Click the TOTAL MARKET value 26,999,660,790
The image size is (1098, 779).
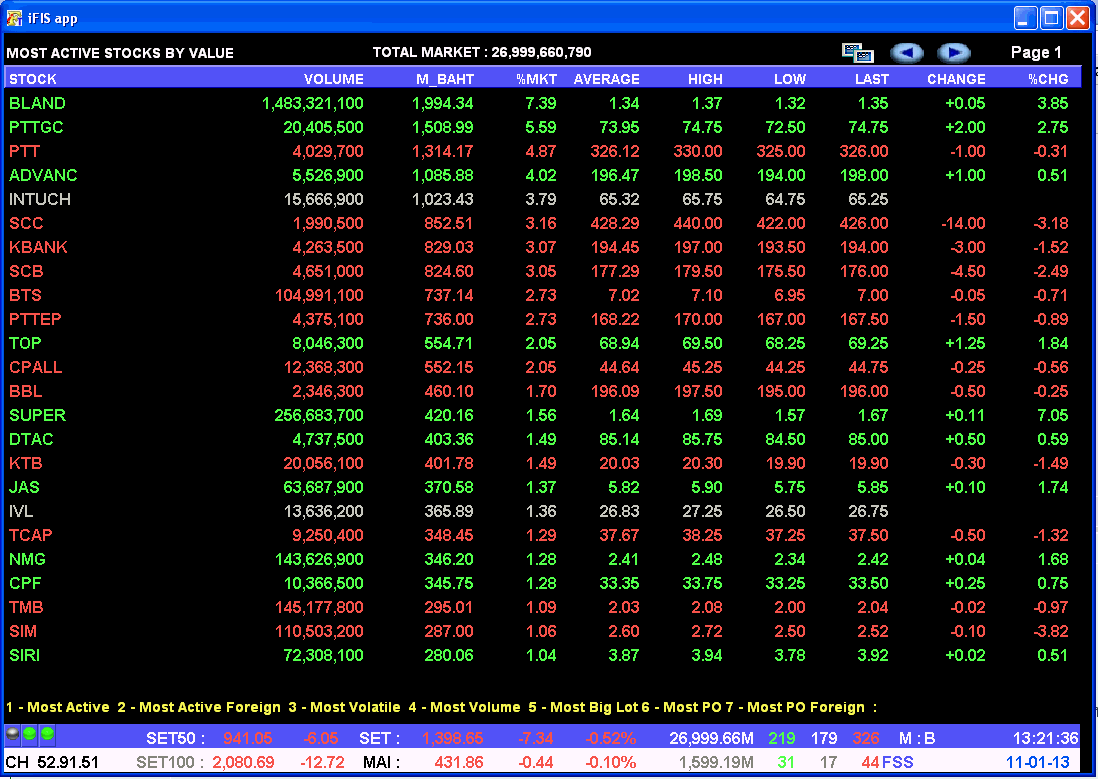click(541, 53)
